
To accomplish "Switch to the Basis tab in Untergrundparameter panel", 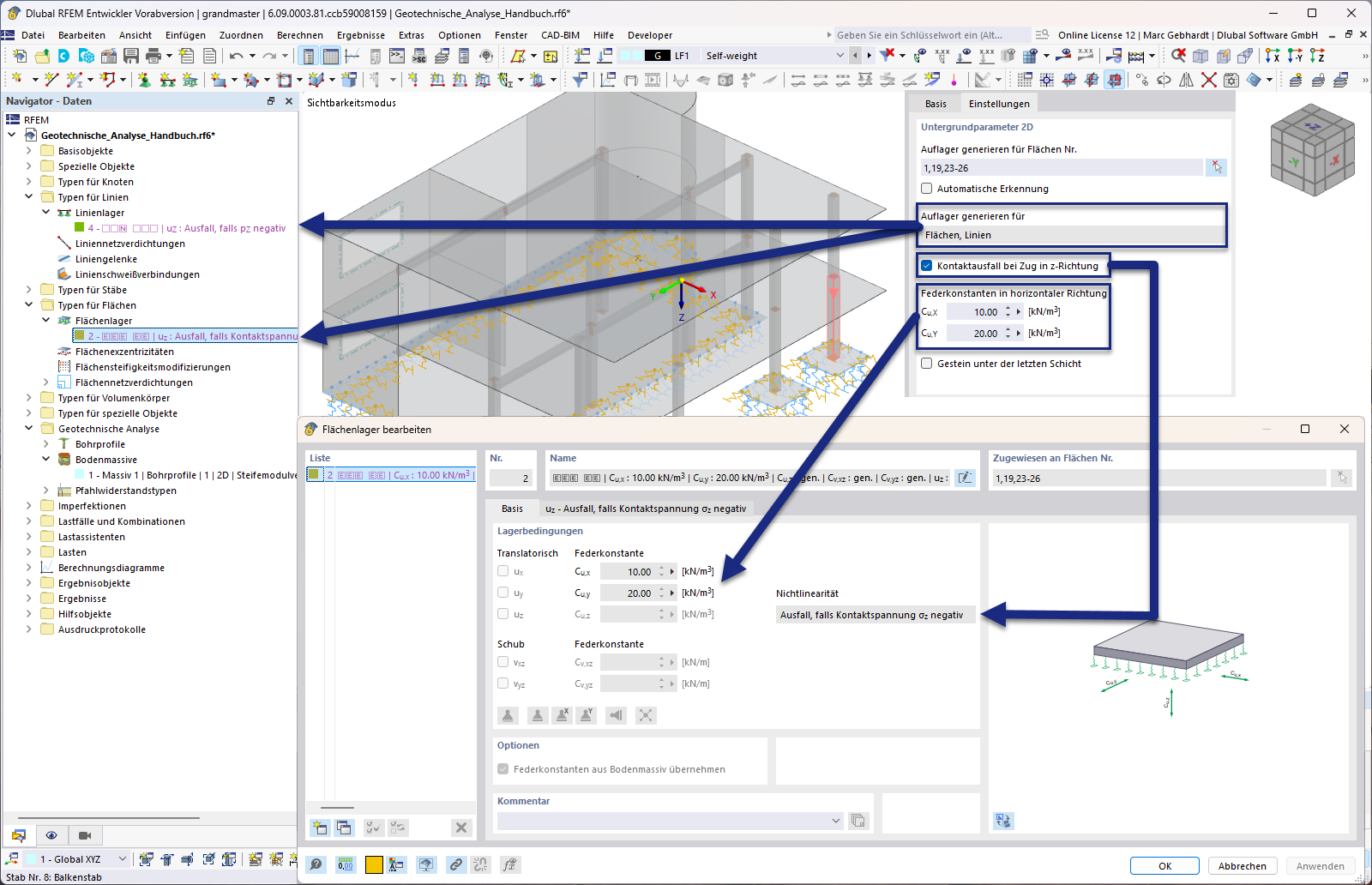I will (936, 103).
